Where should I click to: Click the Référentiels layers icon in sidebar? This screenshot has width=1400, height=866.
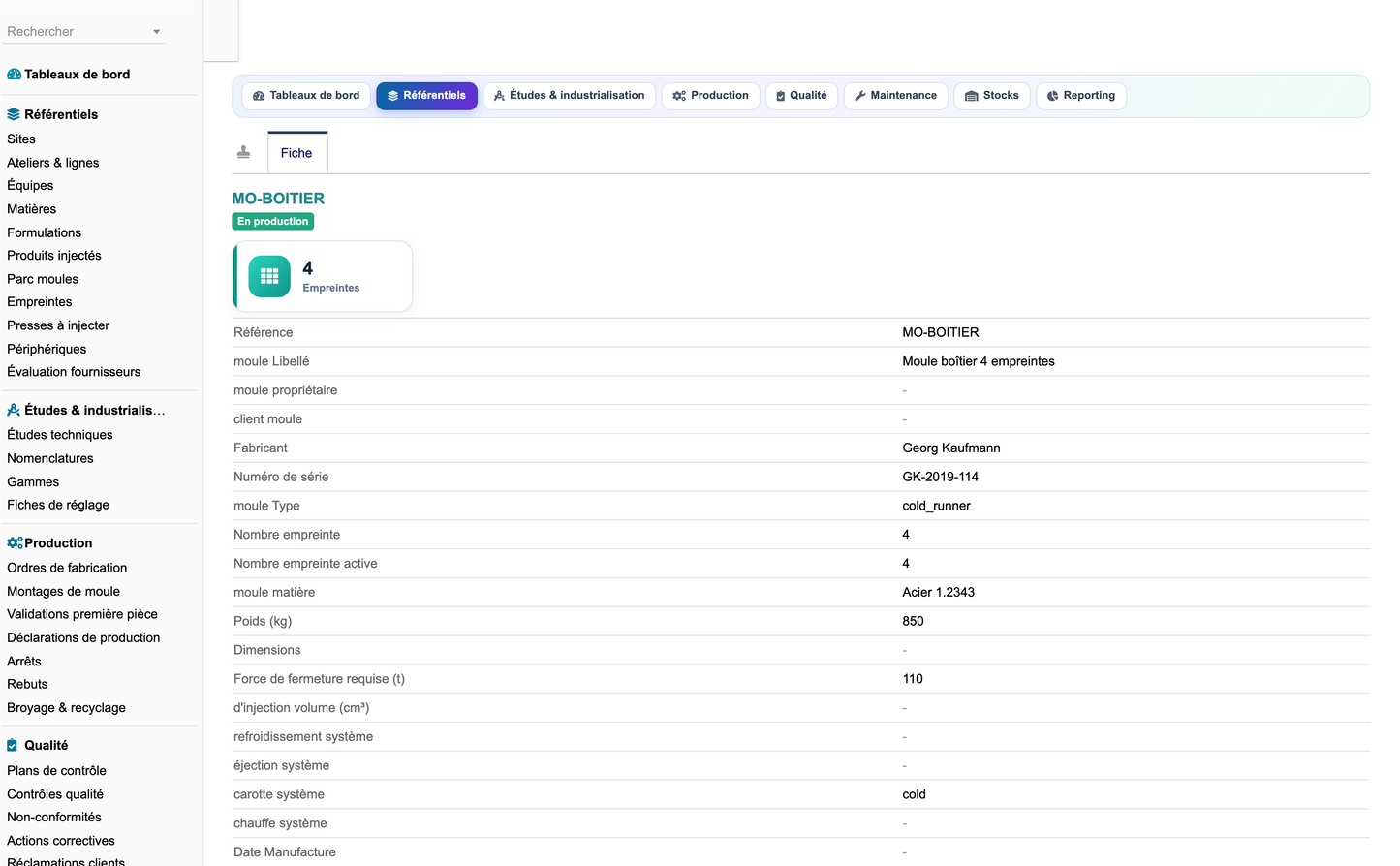tap(14, 114)
